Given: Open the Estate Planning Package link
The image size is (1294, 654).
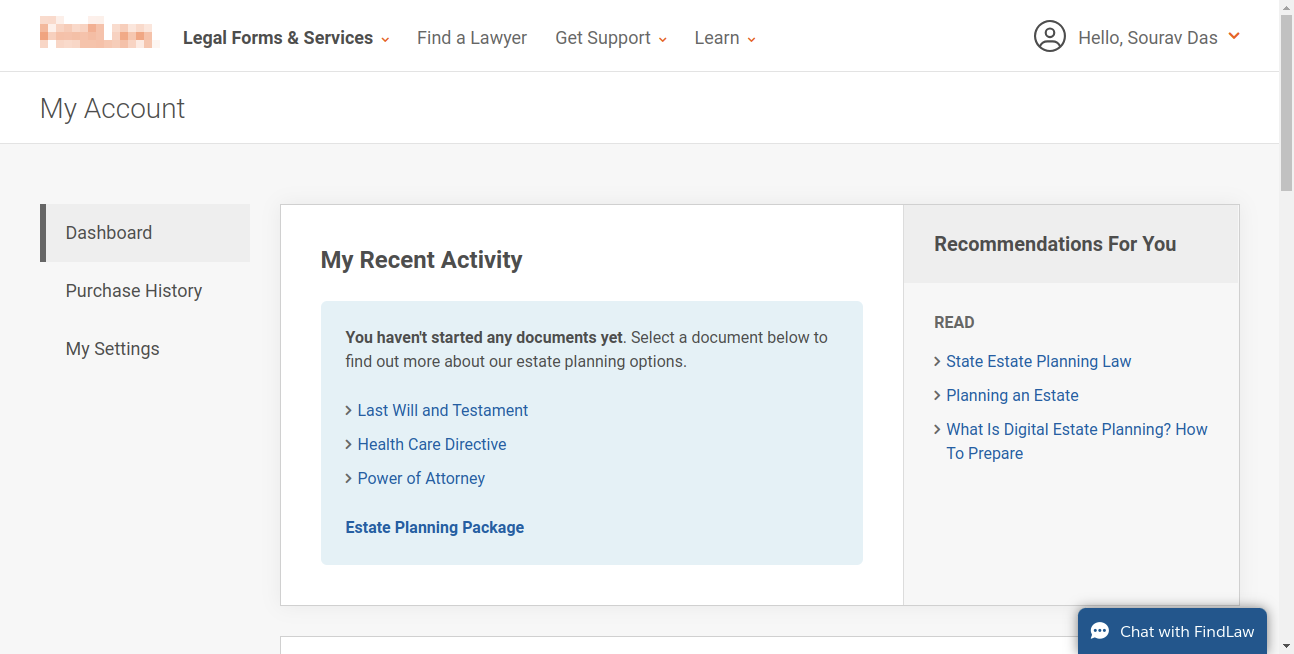Looking at the screenshot, I should (x=435, y=528).
